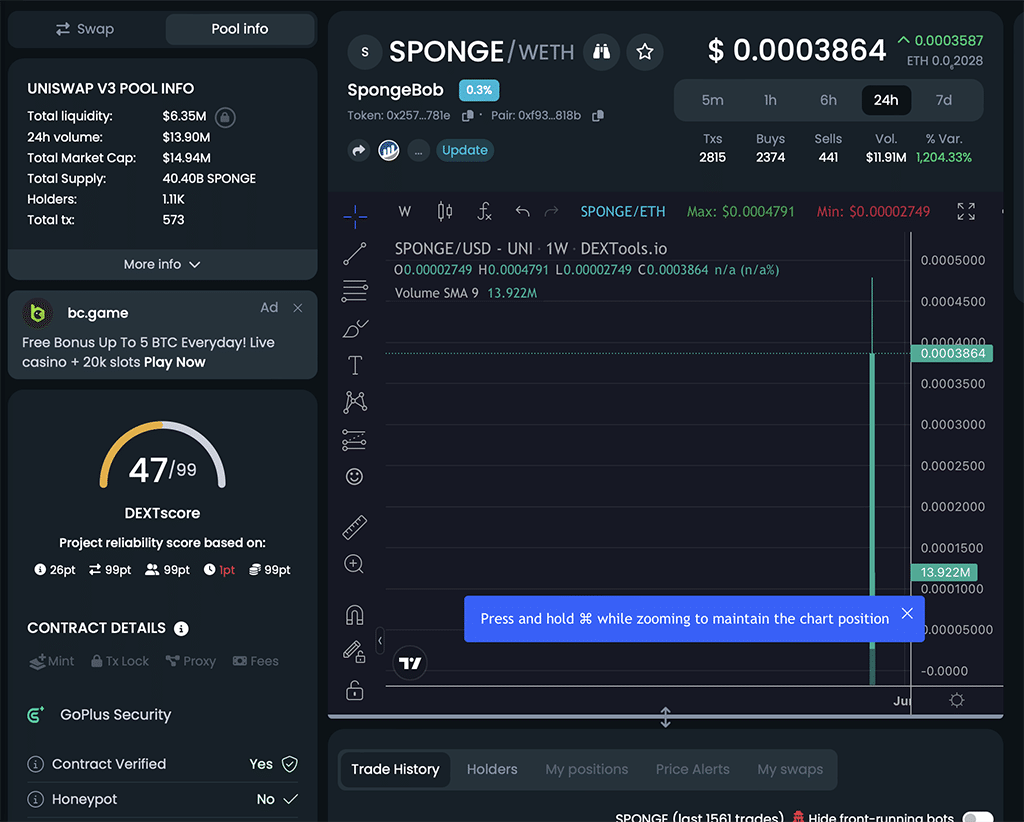Select the 7d stats interval
1024x822 pixels.
[944, 100]
